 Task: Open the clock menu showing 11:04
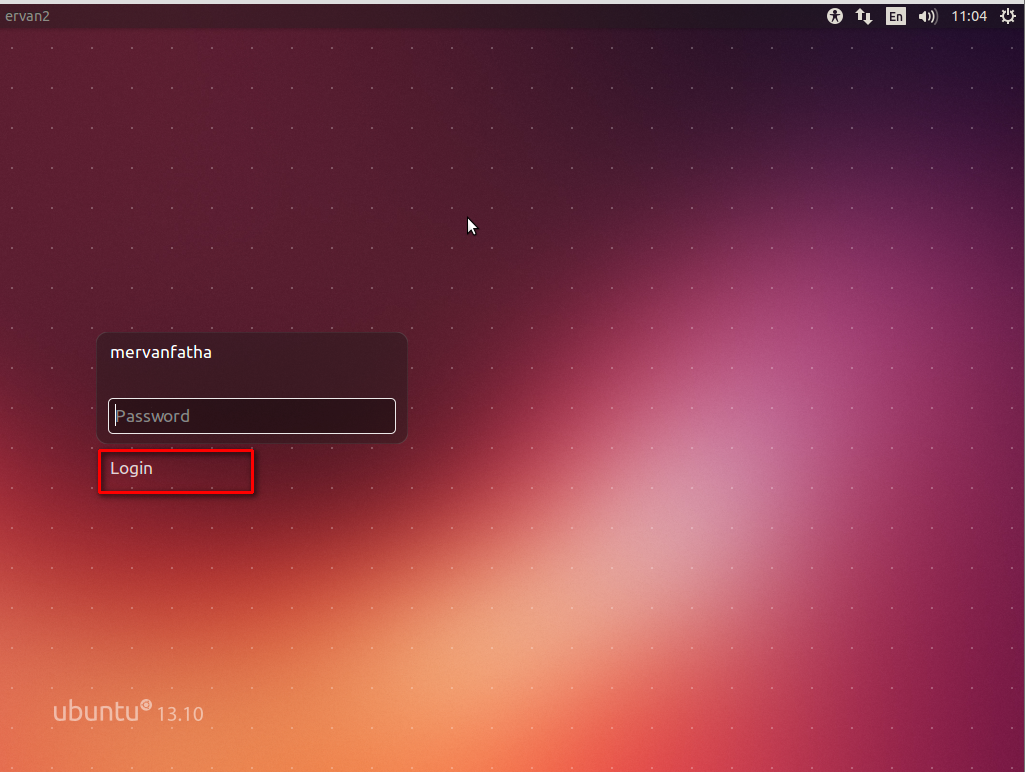969,16
